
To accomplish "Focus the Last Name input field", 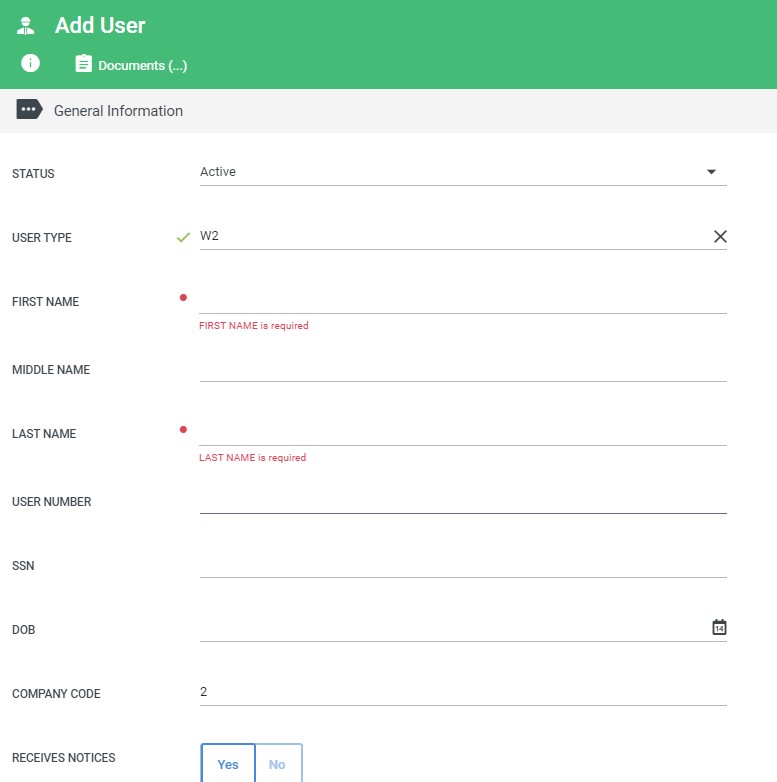I will tap(462, 432).
